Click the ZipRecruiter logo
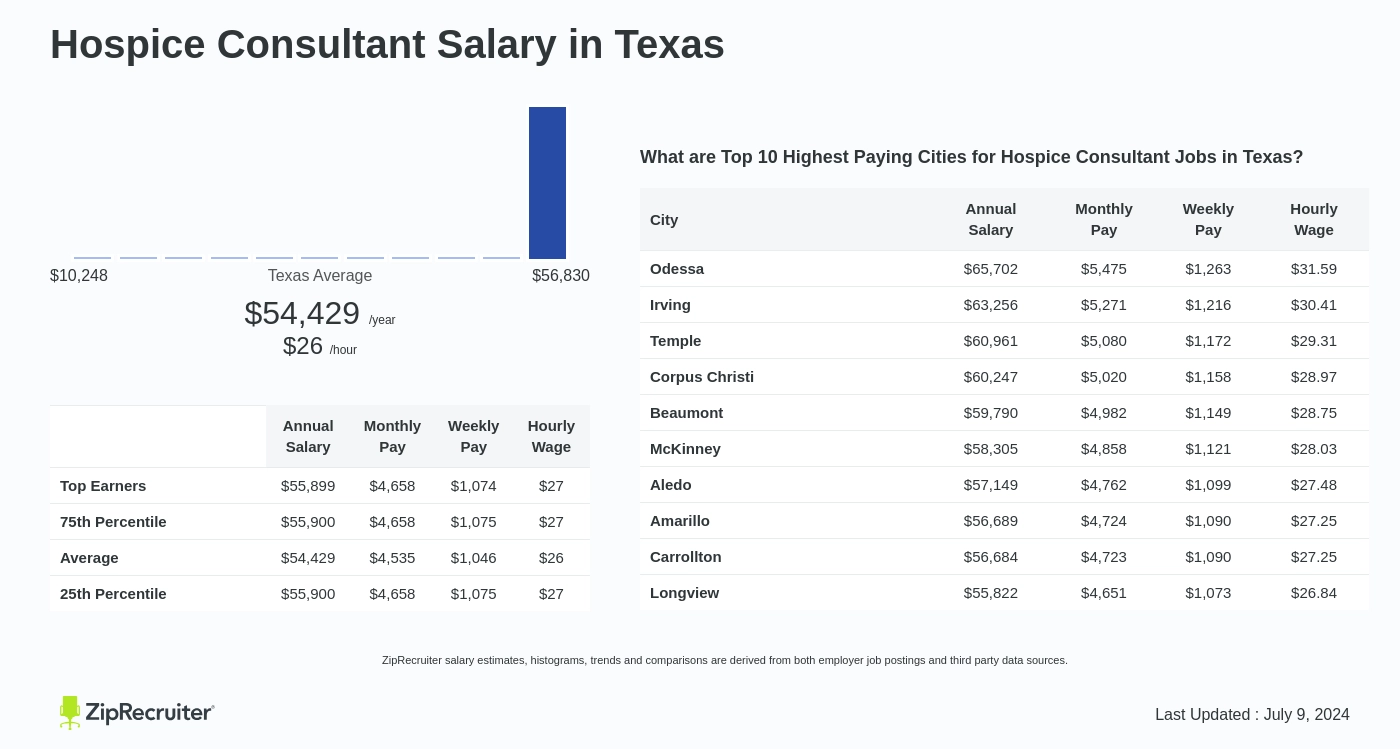The image size is (1400, 749). 137,712
